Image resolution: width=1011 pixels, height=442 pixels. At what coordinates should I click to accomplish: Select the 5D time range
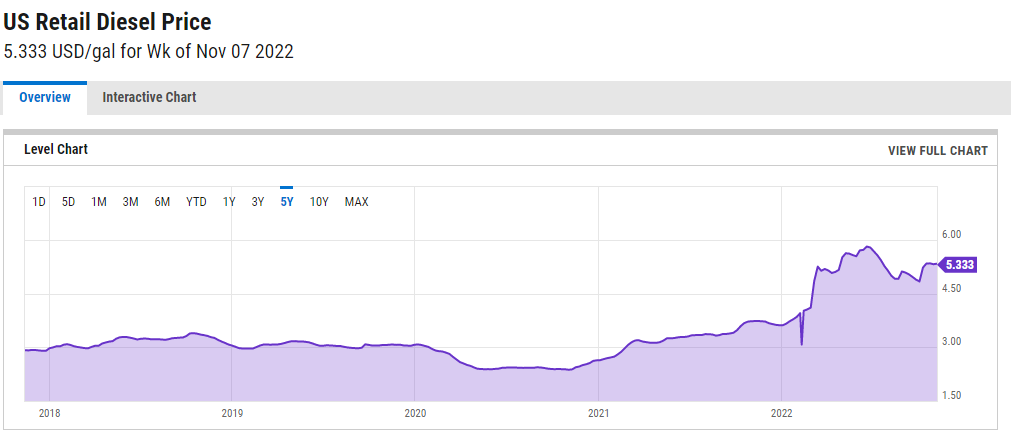pos(68,202)
